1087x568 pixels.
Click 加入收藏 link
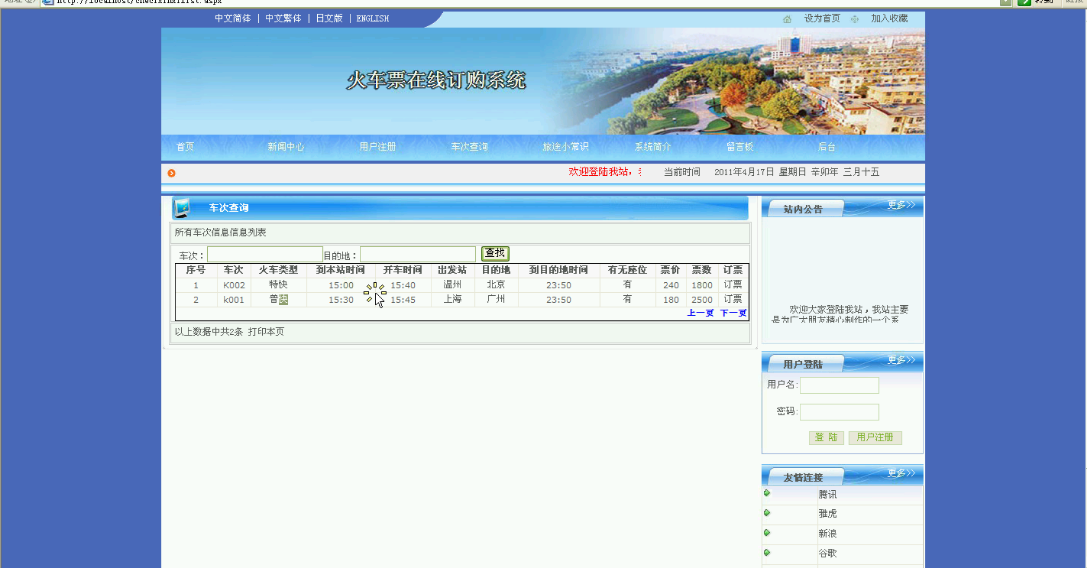pyautogui.click(x=889, y=19)
